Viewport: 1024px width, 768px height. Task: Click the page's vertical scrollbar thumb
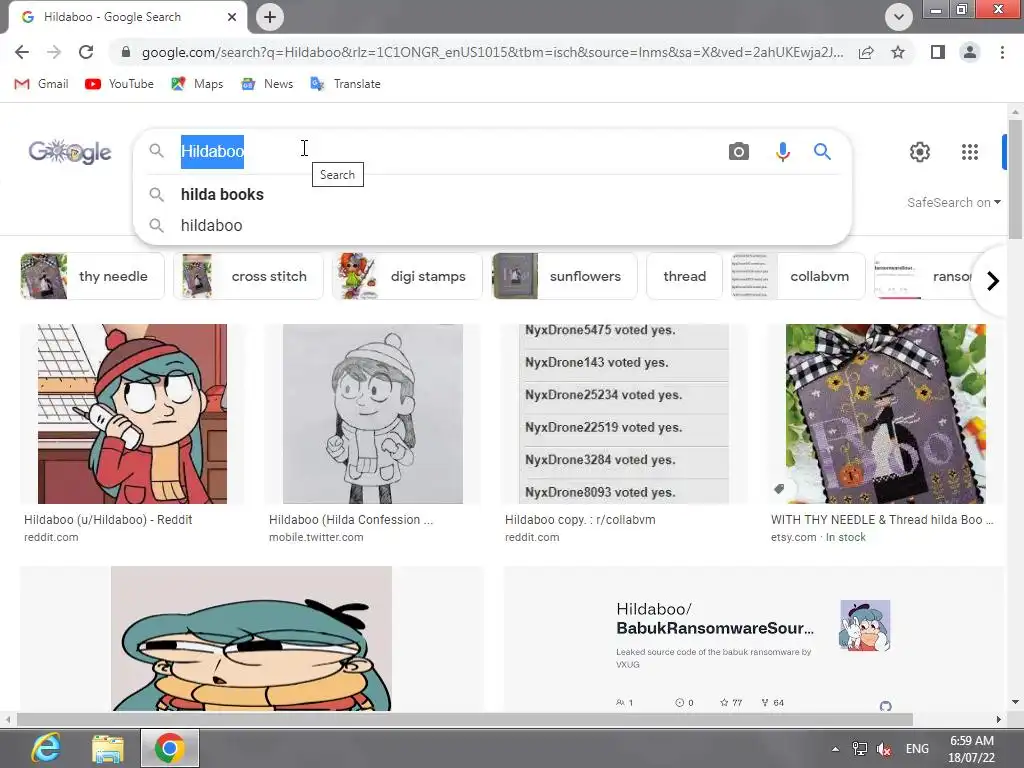pyautogui.click(x=1015, y=180)
